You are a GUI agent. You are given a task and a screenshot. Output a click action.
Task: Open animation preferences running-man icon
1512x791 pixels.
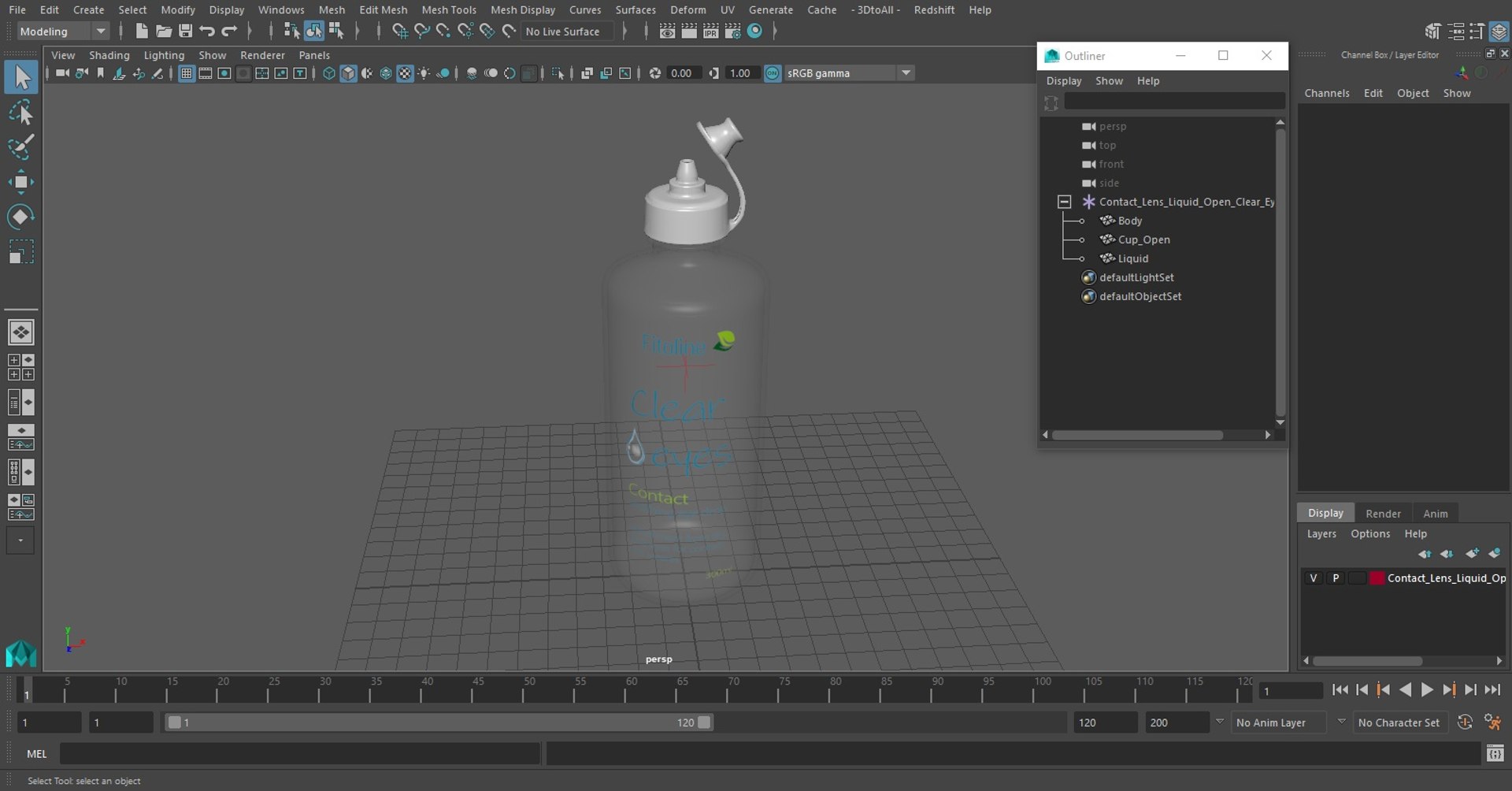1492,722
